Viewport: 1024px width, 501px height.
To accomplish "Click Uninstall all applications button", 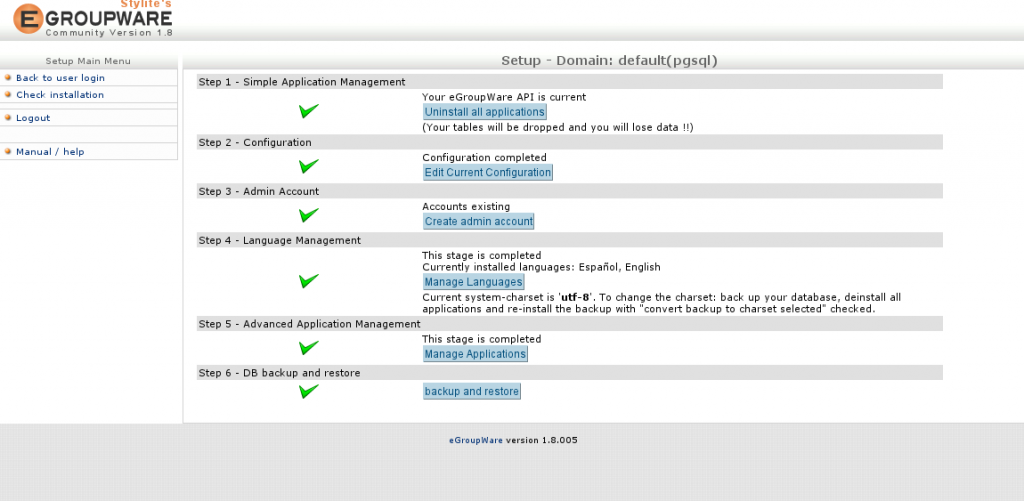I will [485, 112].
